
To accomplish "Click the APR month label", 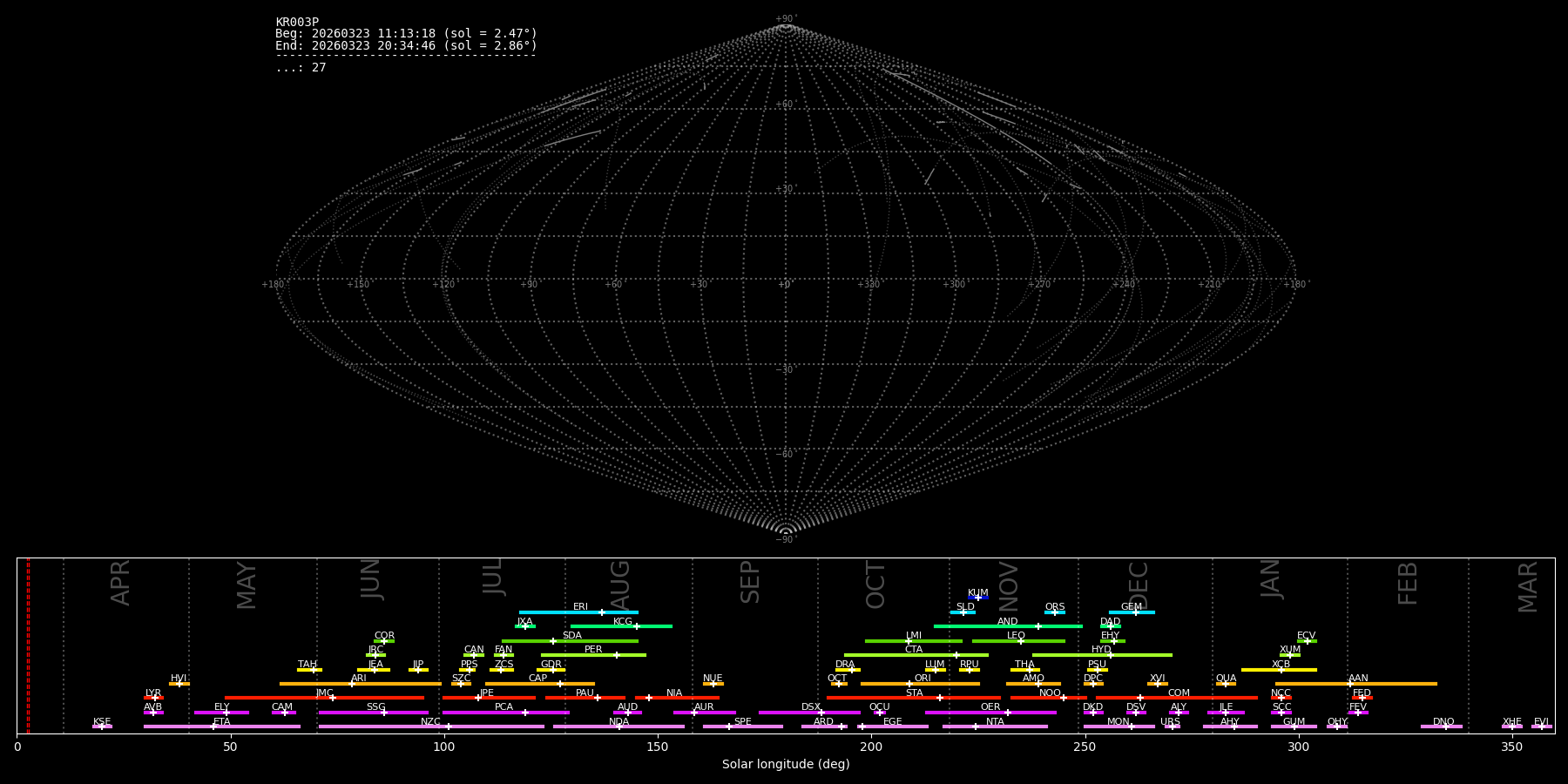I will click(x=120, y=583).
